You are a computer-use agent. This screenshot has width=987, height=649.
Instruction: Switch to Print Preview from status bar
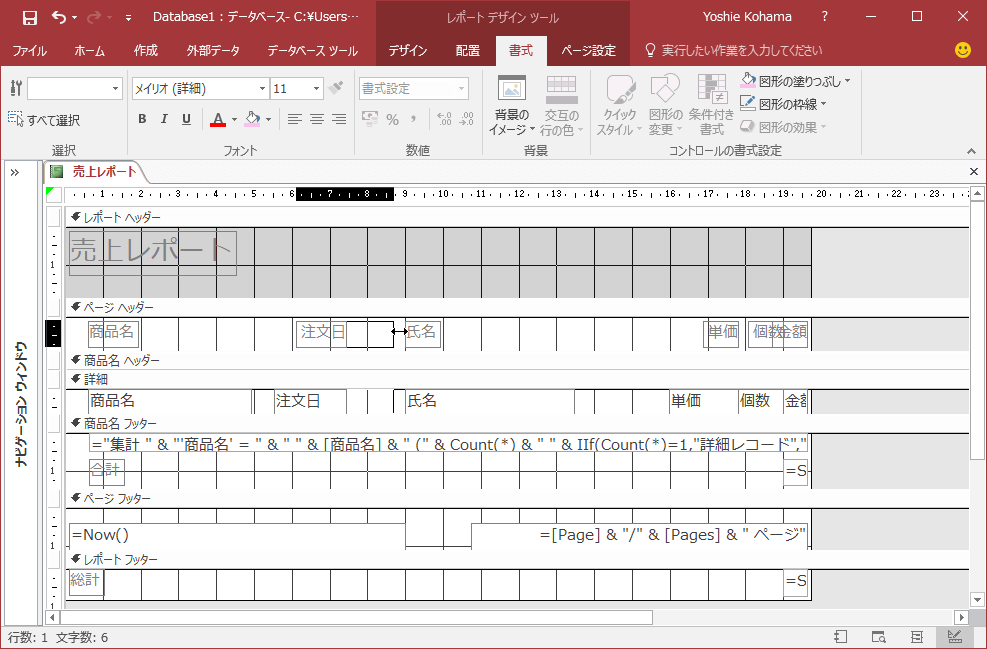click(879, 637)
